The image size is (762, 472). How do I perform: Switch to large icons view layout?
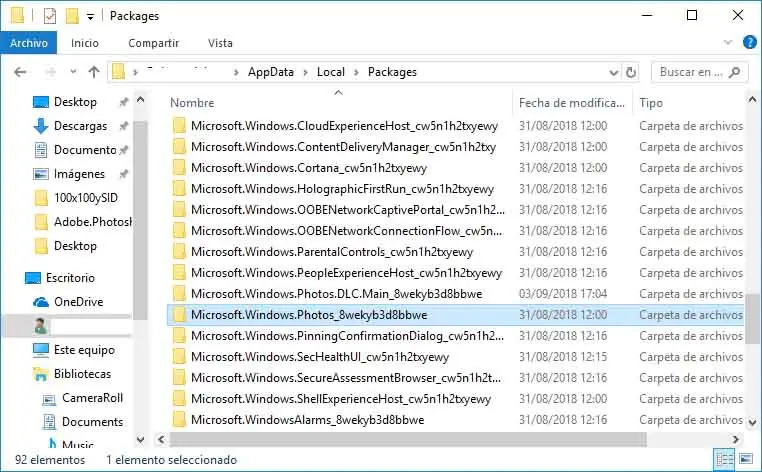coord(744,460)
